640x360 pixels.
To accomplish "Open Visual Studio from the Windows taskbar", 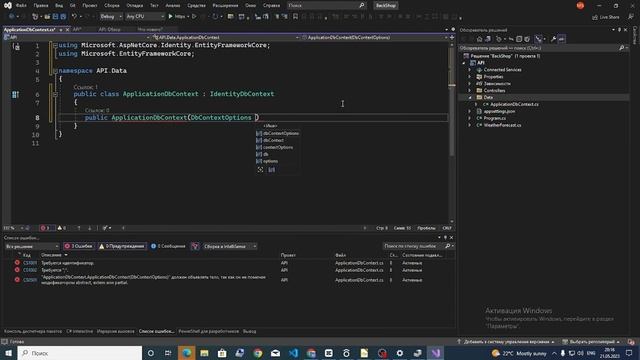I will coord(435,353).
